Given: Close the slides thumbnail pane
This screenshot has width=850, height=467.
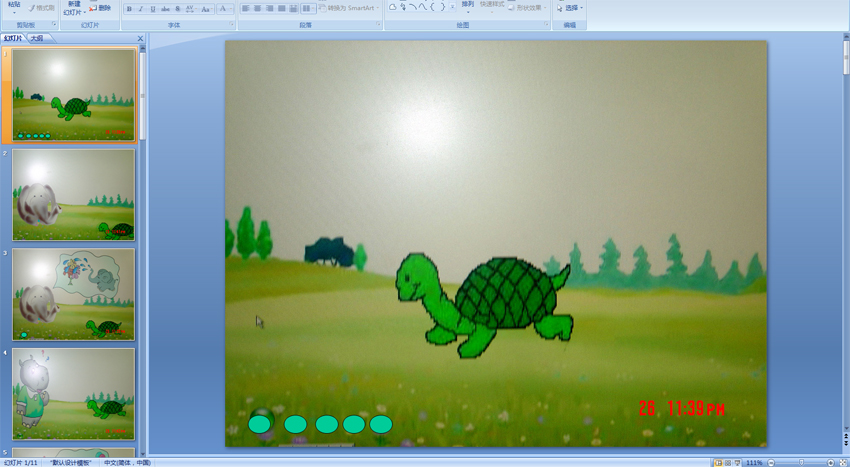Looking at the screenshot, I should click(140, 39).
